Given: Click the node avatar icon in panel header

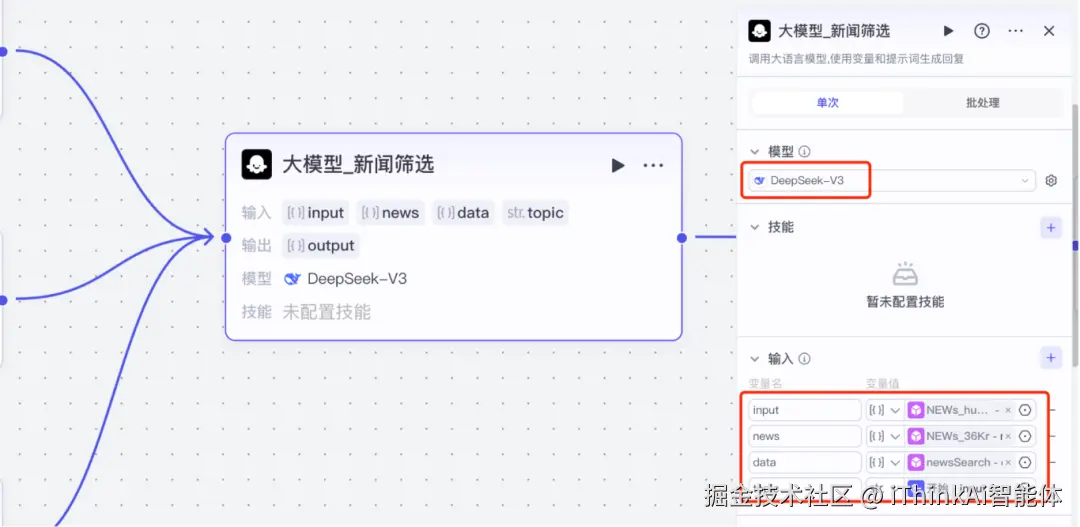Looking at the screenshot, I should [760, 31].
